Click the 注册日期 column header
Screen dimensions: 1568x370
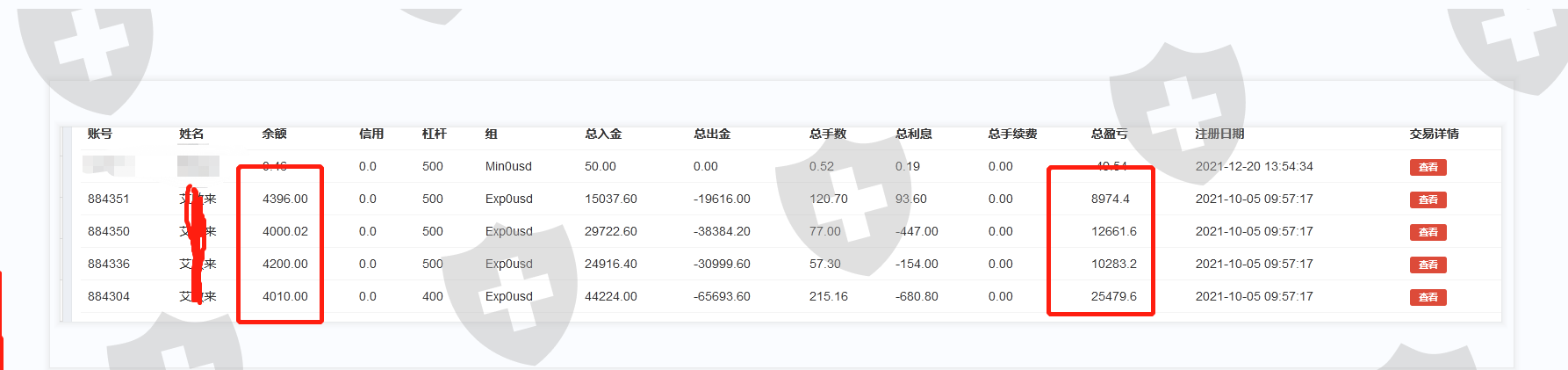(x=1219, y=134)
